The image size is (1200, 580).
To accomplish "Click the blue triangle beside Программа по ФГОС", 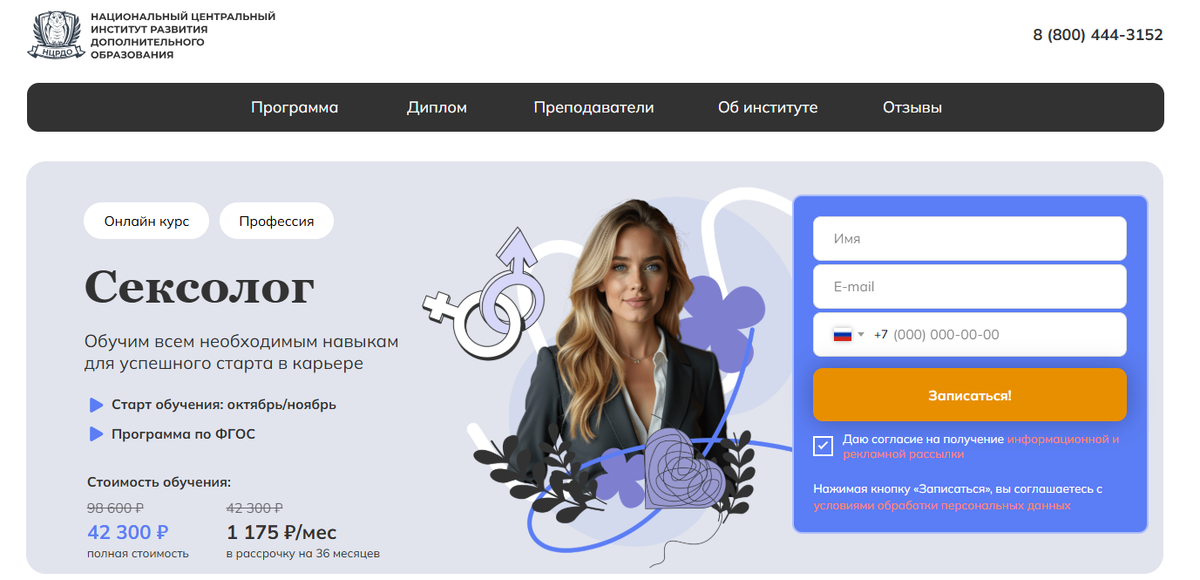I will 97,434.
